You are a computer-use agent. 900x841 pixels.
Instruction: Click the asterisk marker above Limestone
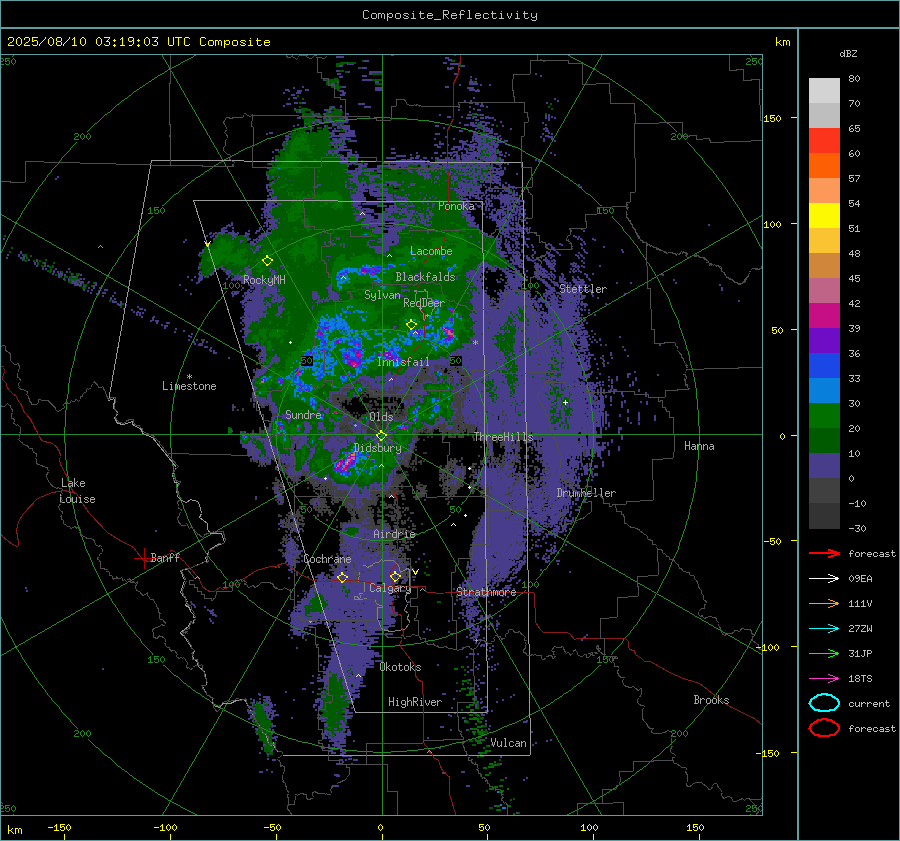(x=189, y=377)
